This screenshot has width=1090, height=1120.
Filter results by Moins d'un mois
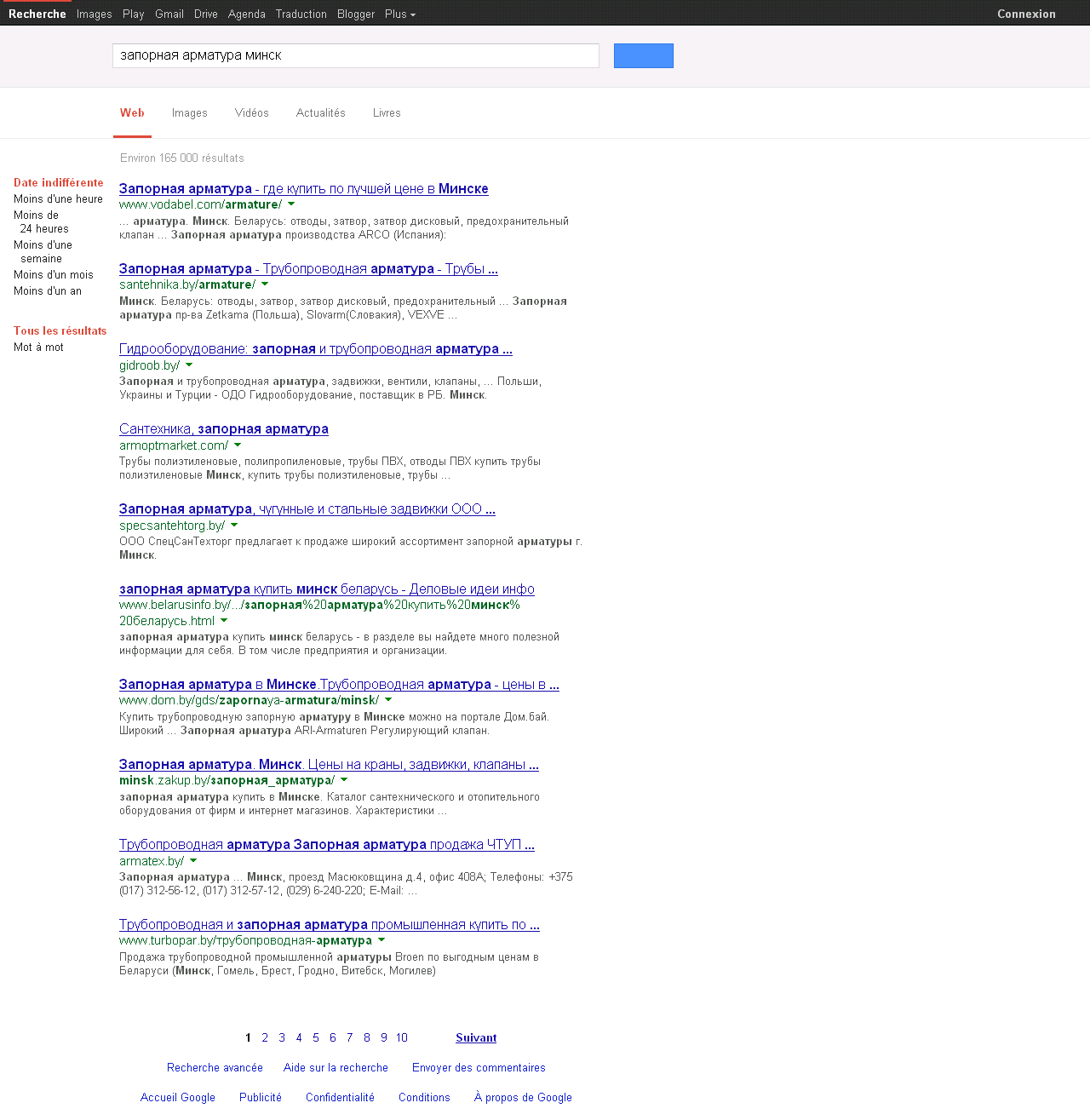54,274
